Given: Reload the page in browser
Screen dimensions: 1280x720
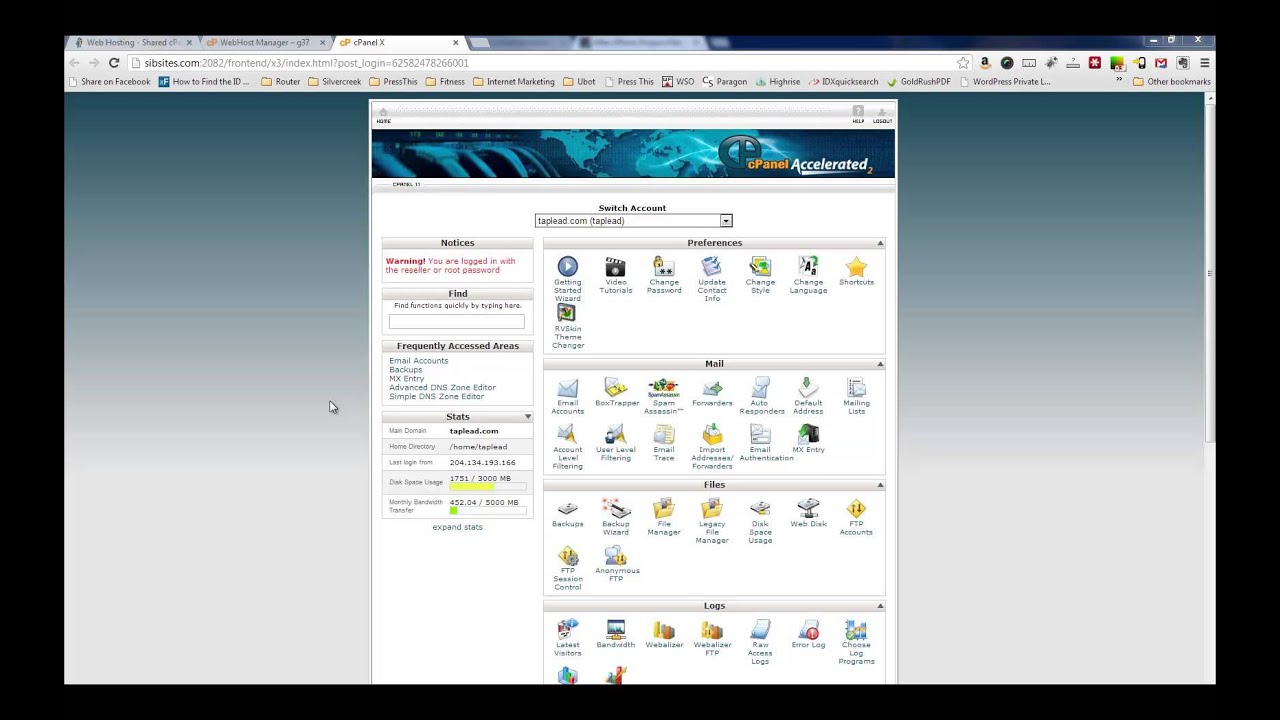Looking at the screenshot, I should pyautogui.click(x=114, y=63).
